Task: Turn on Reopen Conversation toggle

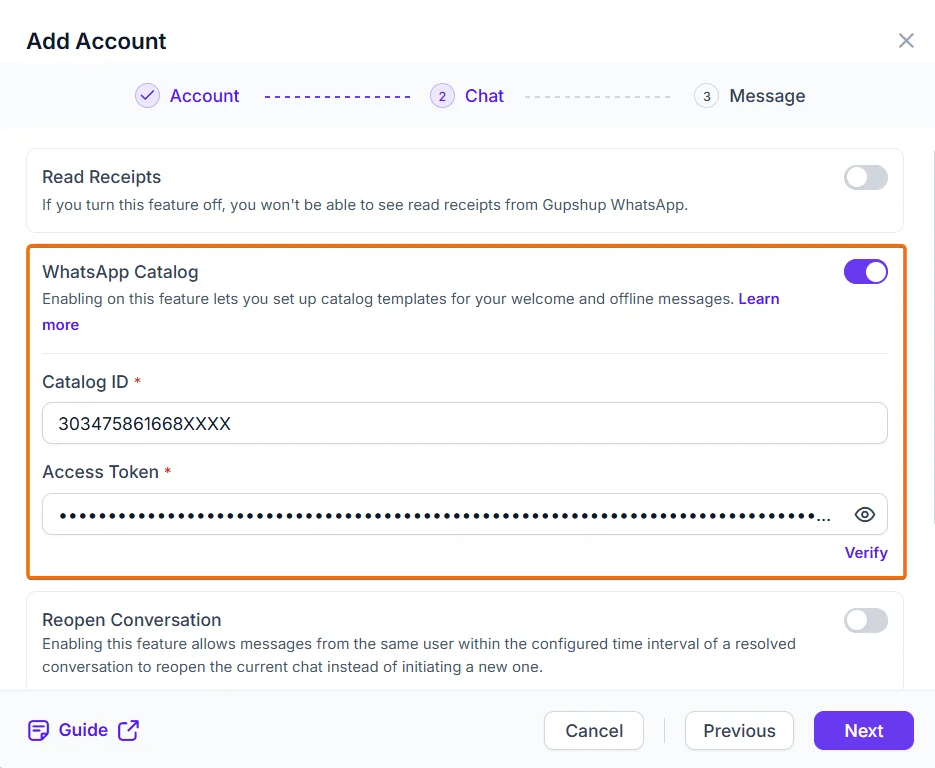Action: pyautogui.click(x=866, y=620)
